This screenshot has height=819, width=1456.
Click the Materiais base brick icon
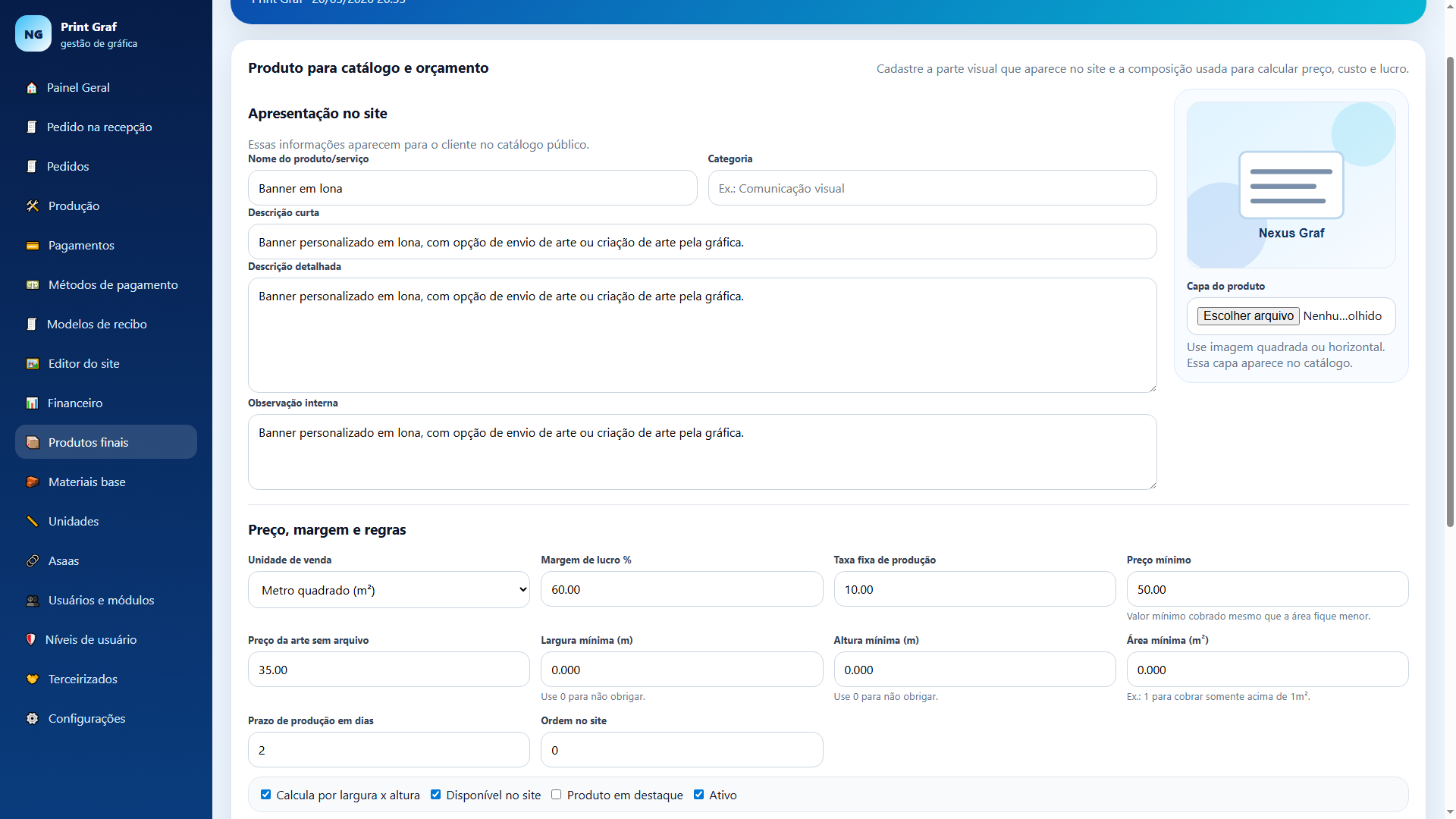coord(33,482)
